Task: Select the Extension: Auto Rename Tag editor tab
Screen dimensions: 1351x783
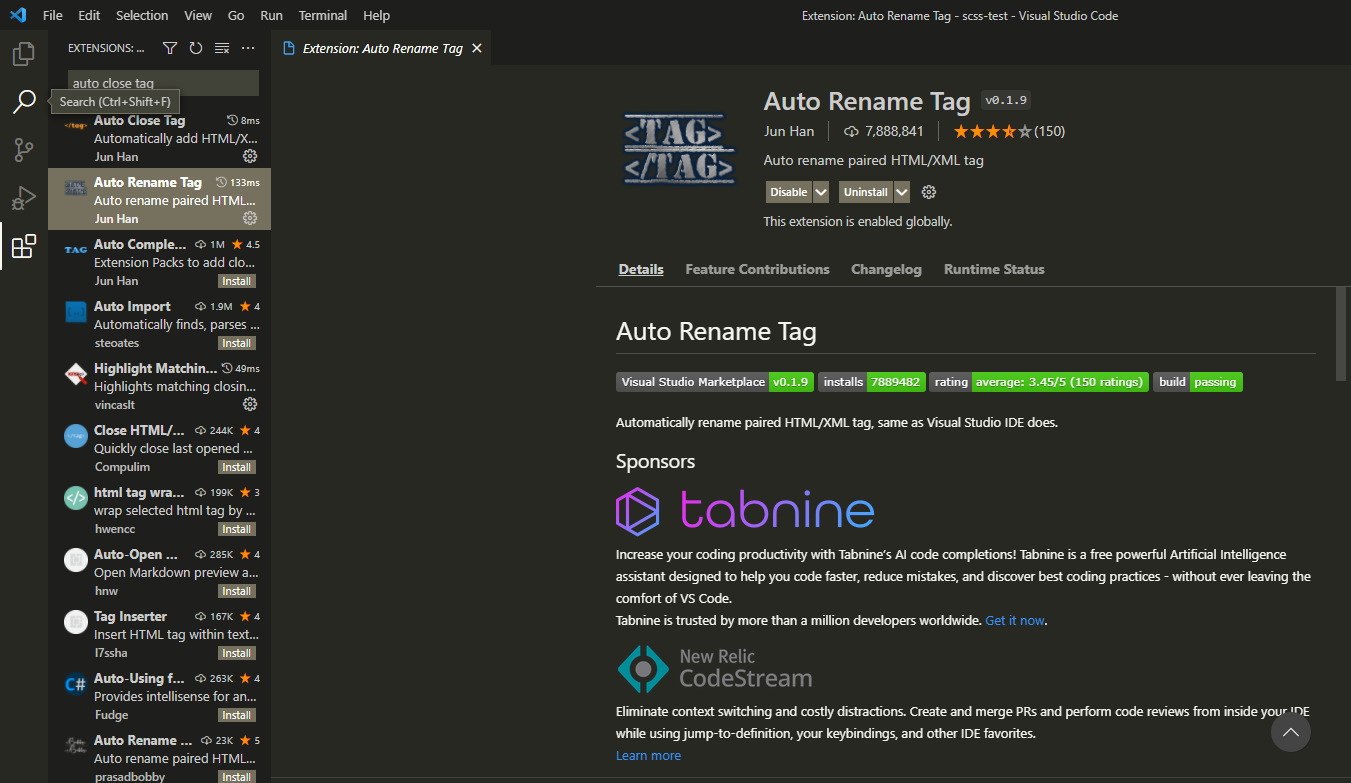Action: click(382, 48)
